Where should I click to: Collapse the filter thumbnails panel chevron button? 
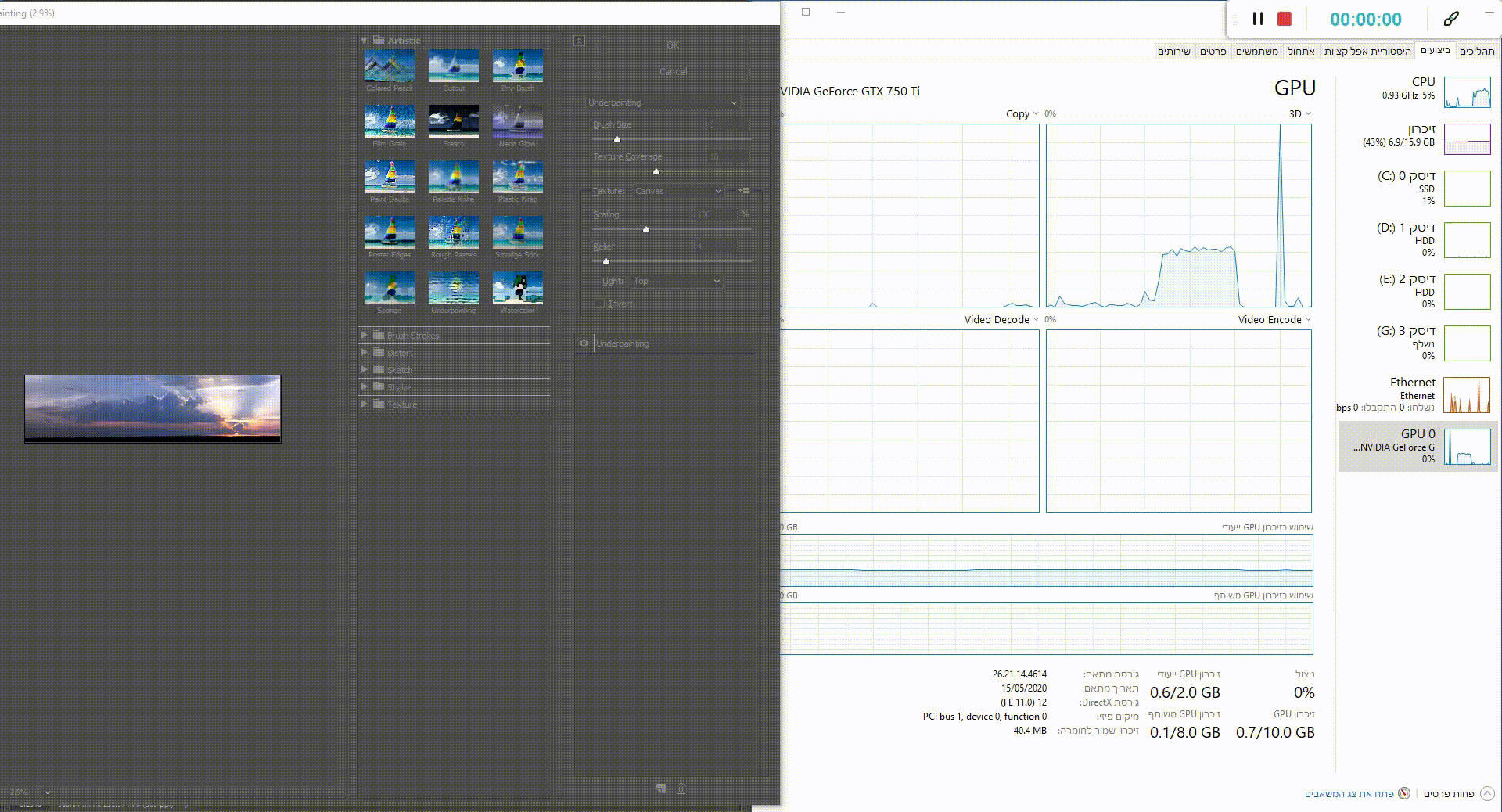point(579,41)
